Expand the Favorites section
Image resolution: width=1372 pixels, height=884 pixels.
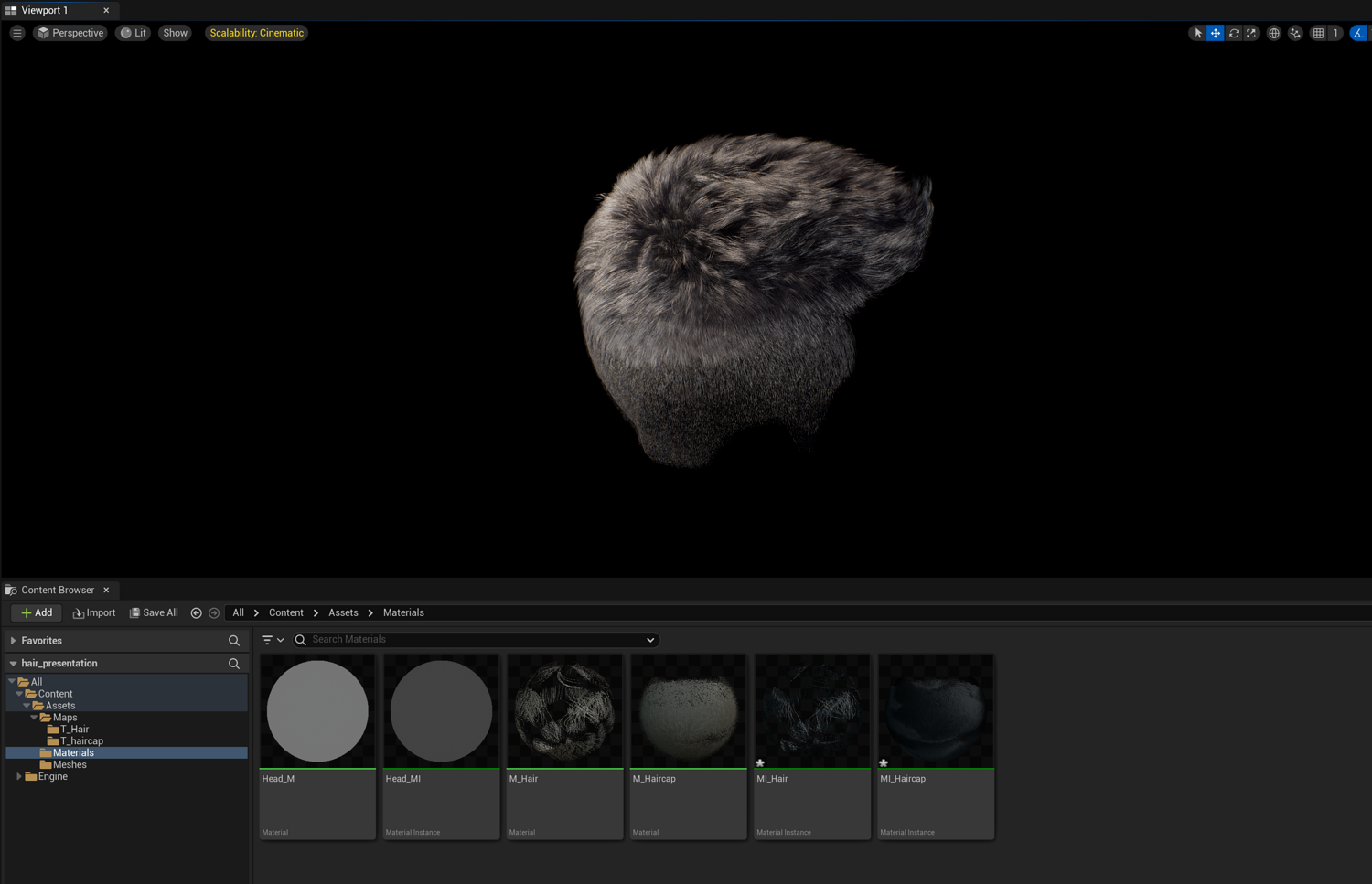13,641
